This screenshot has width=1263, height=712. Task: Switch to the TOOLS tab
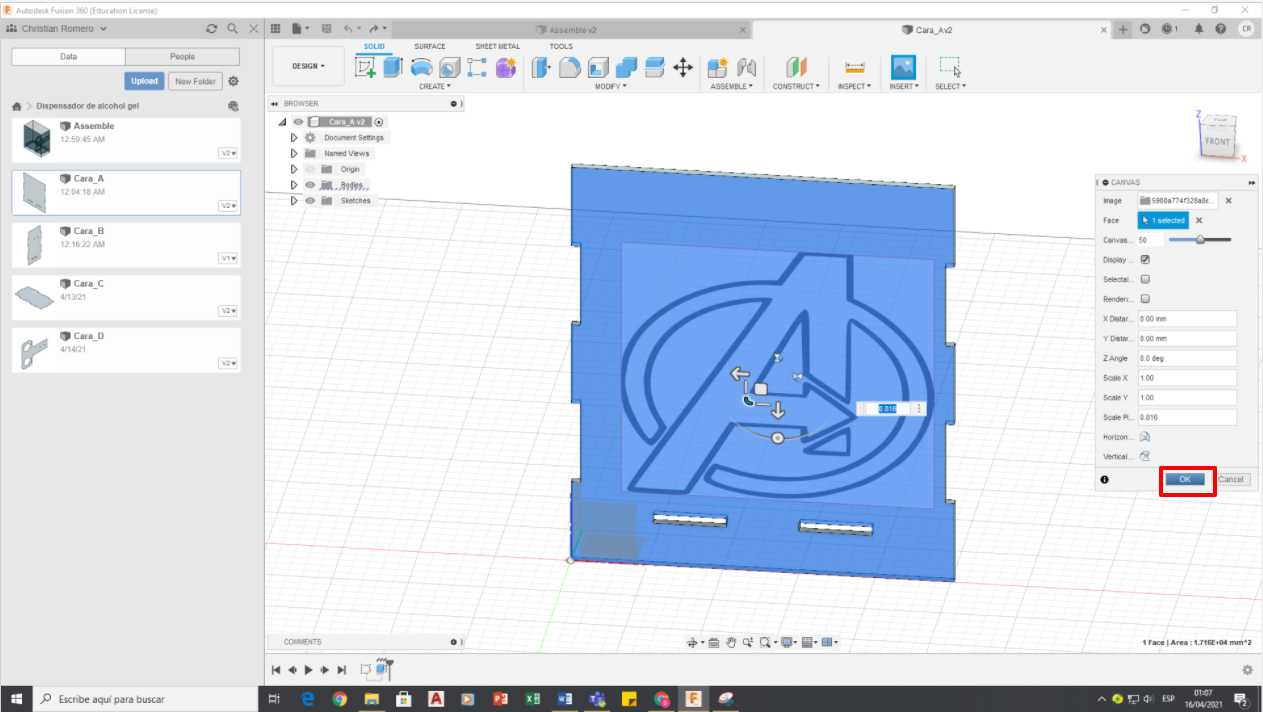click(561, 46)
